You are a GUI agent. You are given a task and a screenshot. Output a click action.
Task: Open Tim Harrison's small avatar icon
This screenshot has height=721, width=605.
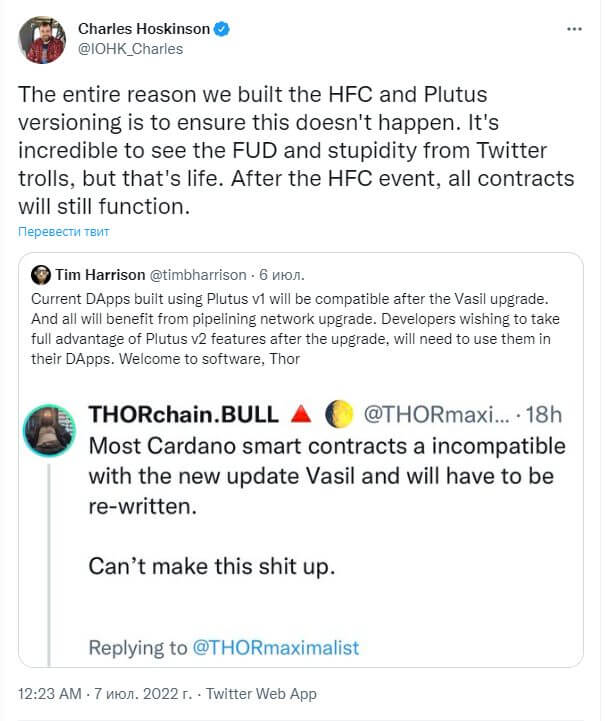coord(40,275)
